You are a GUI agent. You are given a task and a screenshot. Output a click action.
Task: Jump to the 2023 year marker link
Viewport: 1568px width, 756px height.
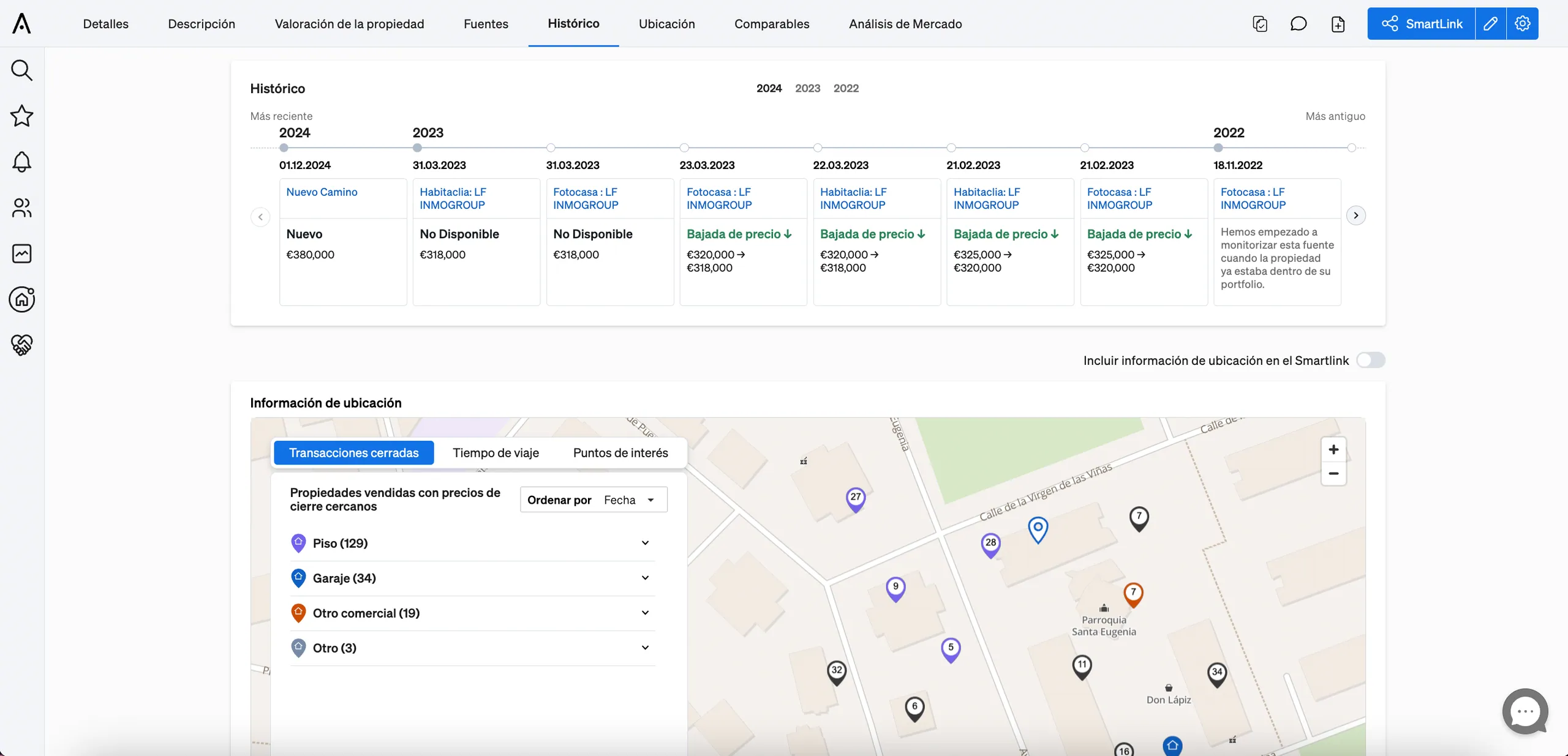(807, 88)
